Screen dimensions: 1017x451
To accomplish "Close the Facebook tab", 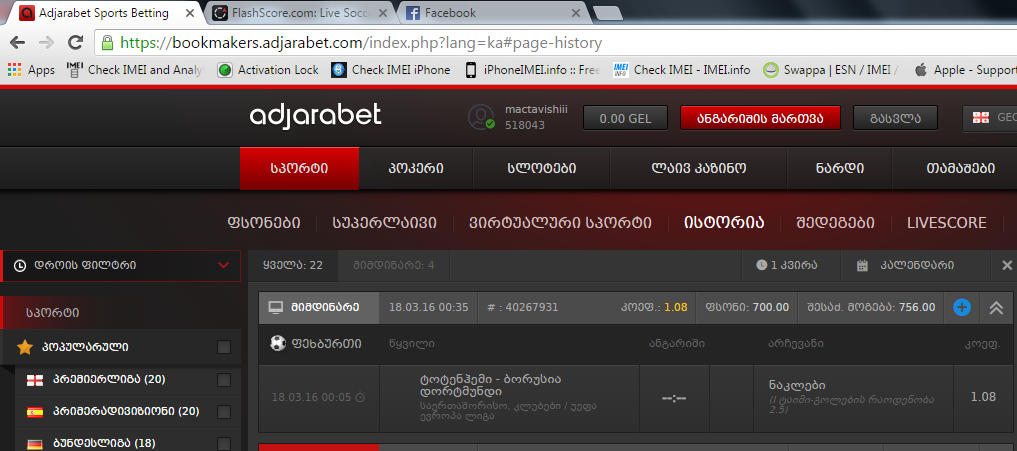I will (x=575, y=13).
